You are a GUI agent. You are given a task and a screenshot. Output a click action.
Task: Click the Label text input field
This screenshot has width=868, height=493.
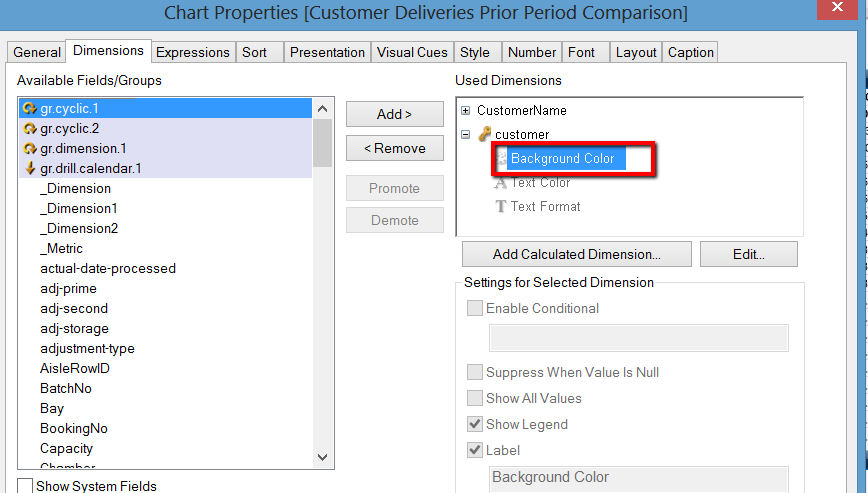point(638,478)
